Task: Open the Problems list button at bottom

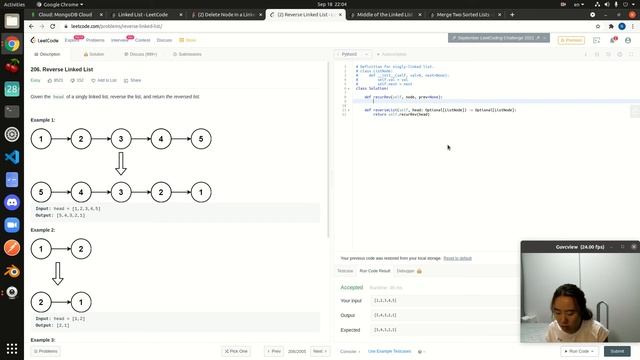Action: pyautogui.click(x=46, y=351)
